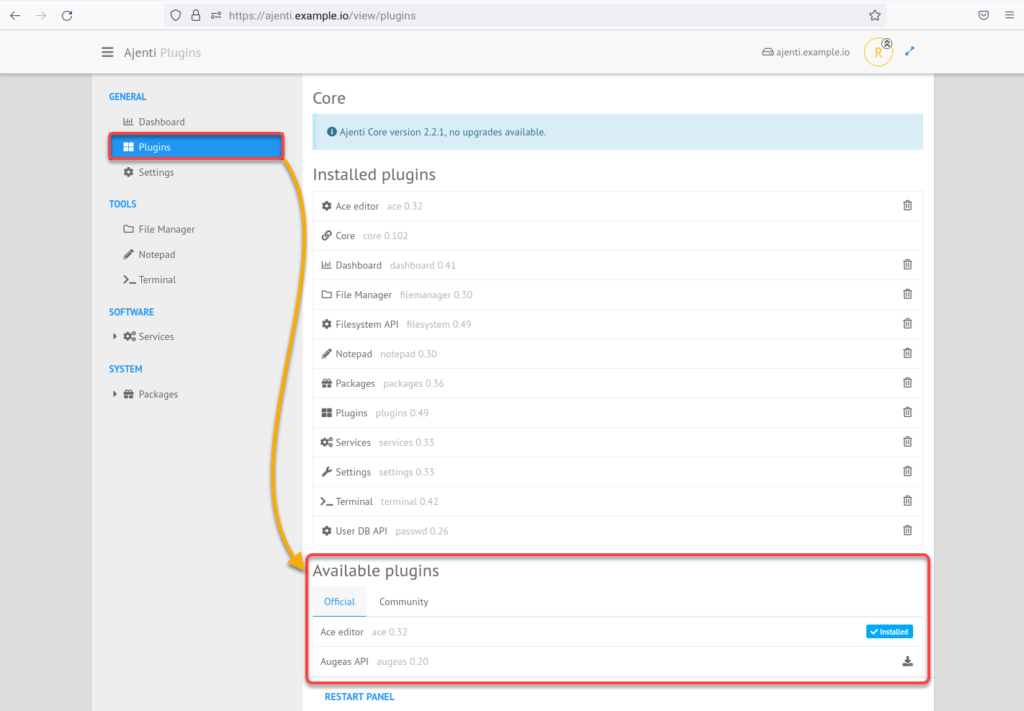This screenshot has width=1024, height=711.
Task: Delete the Terminal plugin using its trash icon
Action: 907,501
